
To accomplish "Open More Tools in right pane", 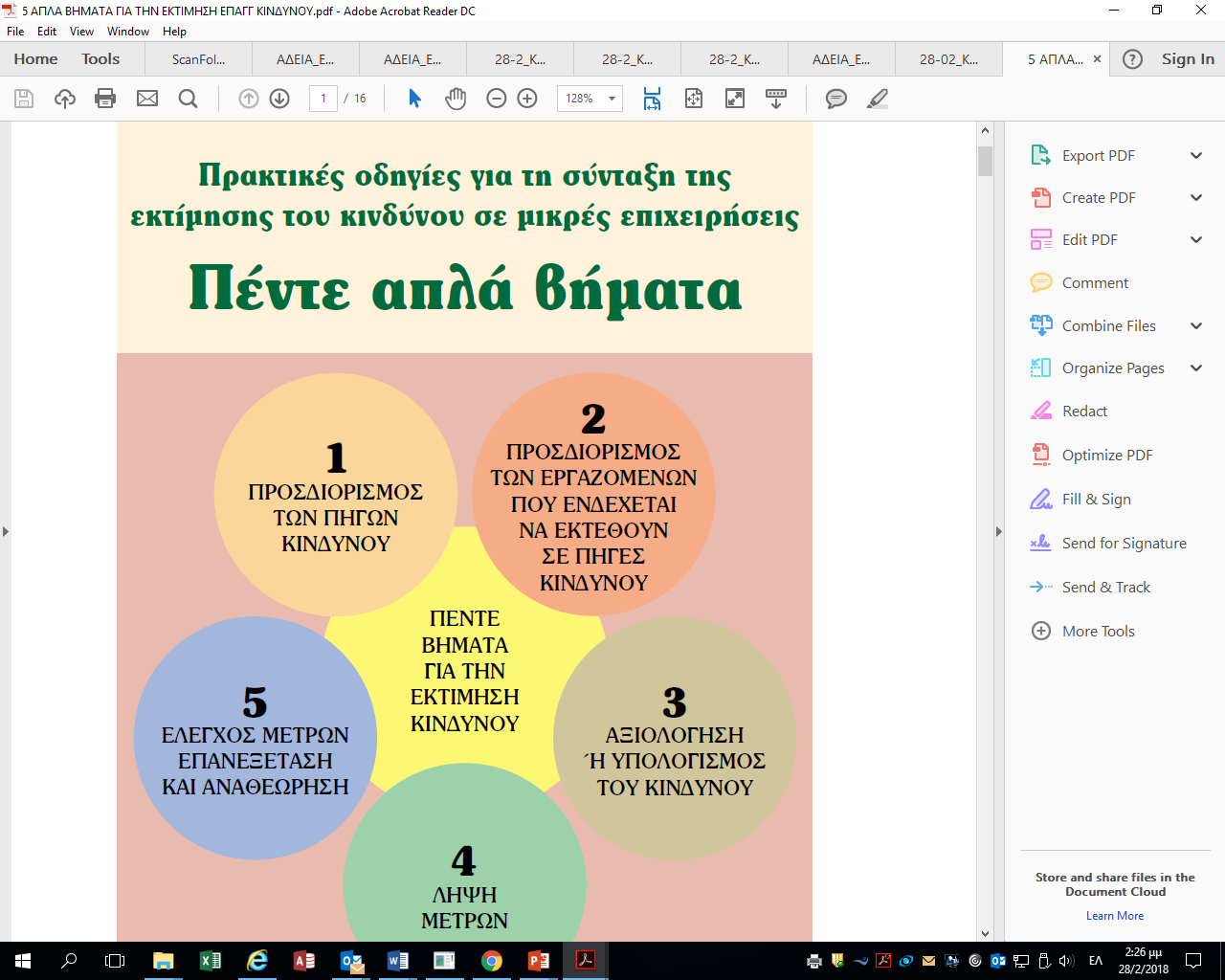I will pos(1082,631).
